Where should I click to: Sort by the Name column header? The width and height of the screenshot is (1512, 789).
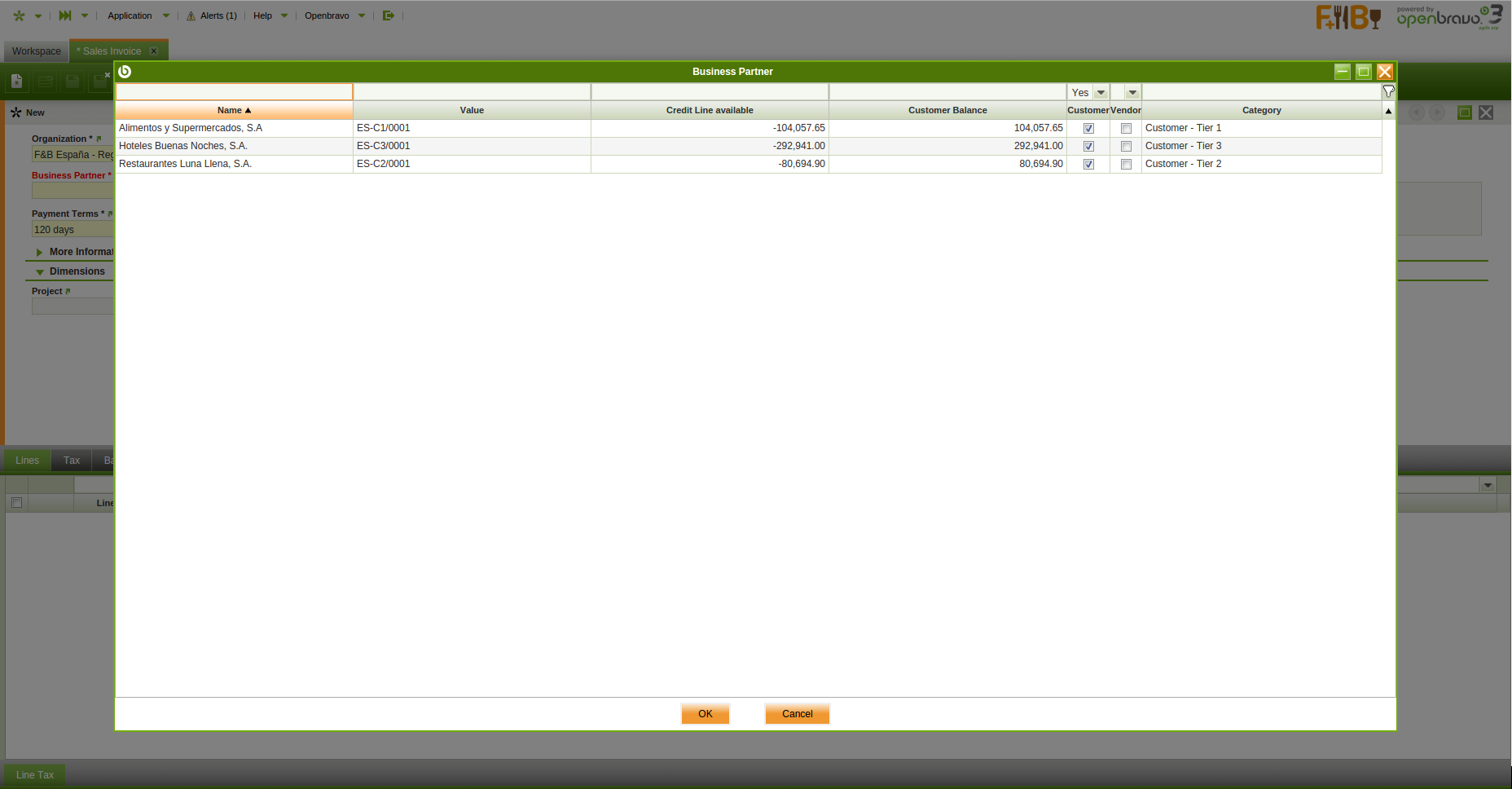coord(235,110)
